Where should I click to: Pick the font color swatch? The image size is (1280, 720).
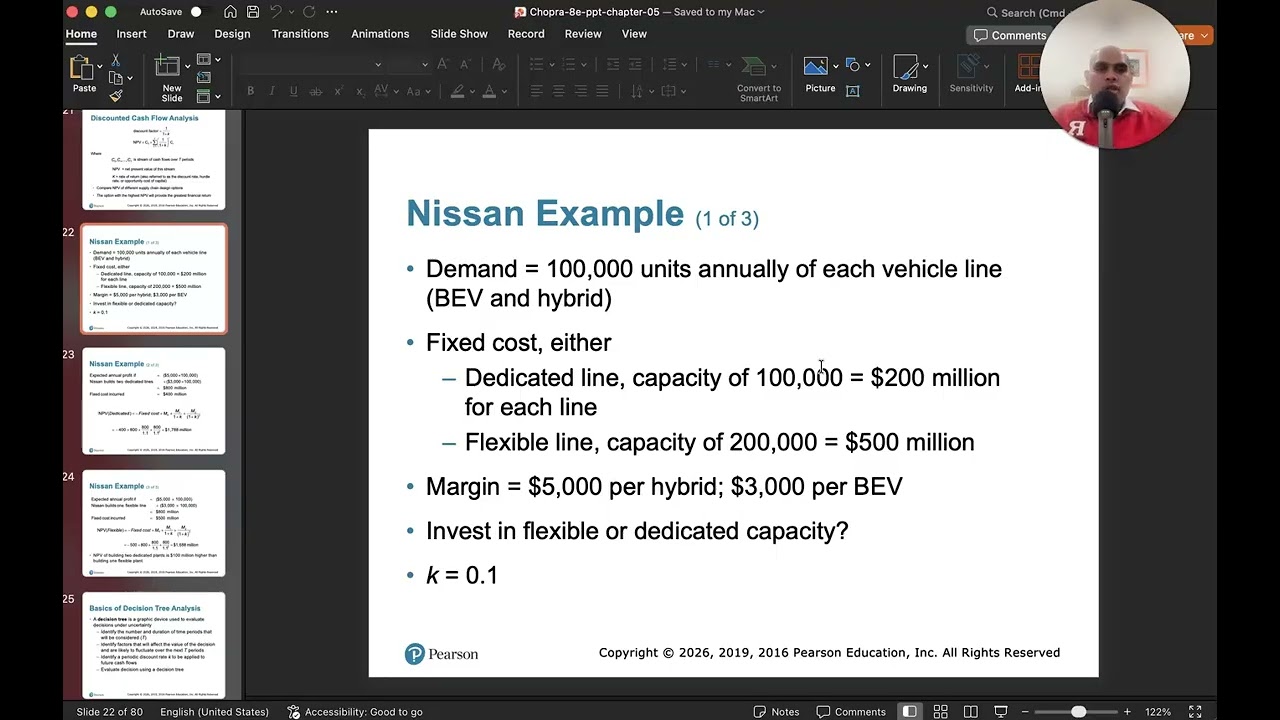[489, 91]
